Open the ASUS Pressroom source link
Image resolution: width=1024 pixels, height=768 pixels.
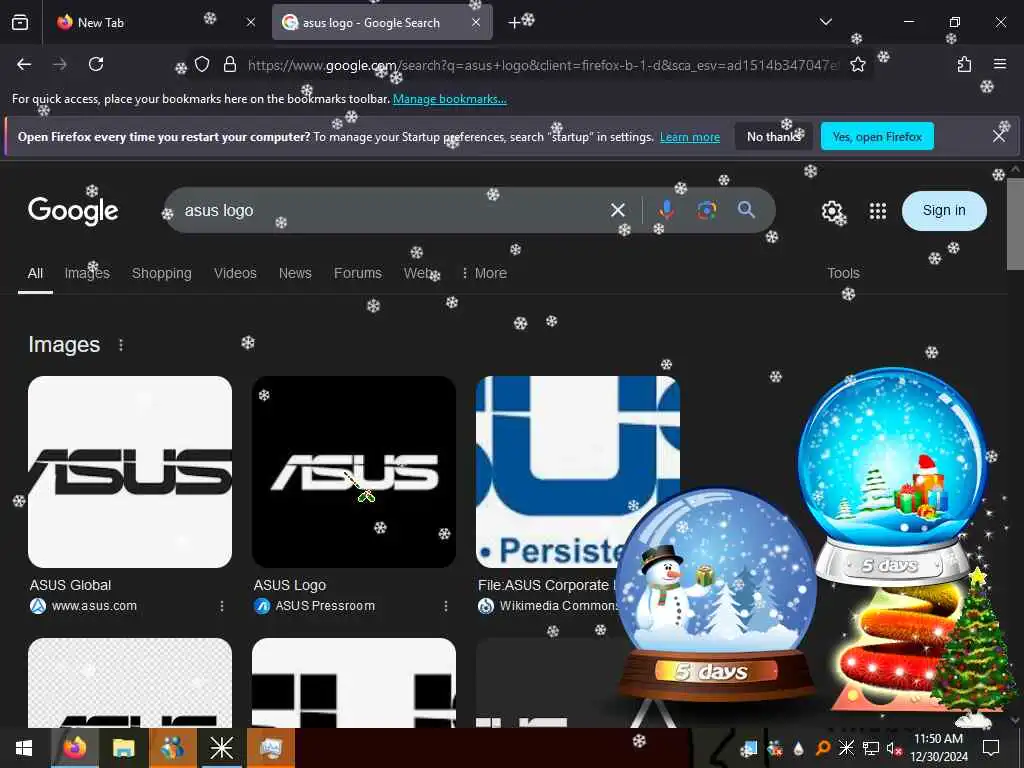pyautogui.click(x=325, y=606)
